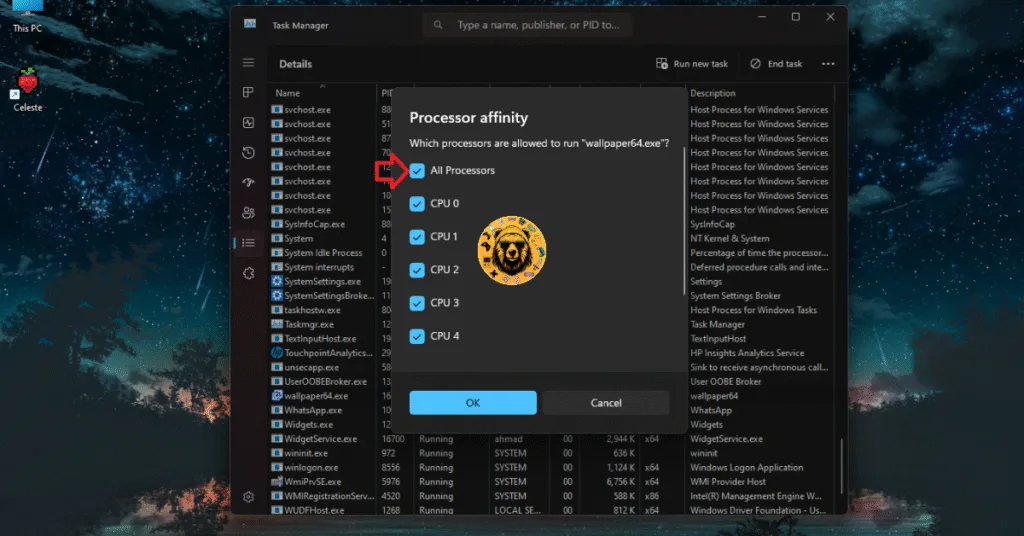The image size is (1024, 536).
Task: Confirm affinity with the OK button
Action: pos(473,403)
